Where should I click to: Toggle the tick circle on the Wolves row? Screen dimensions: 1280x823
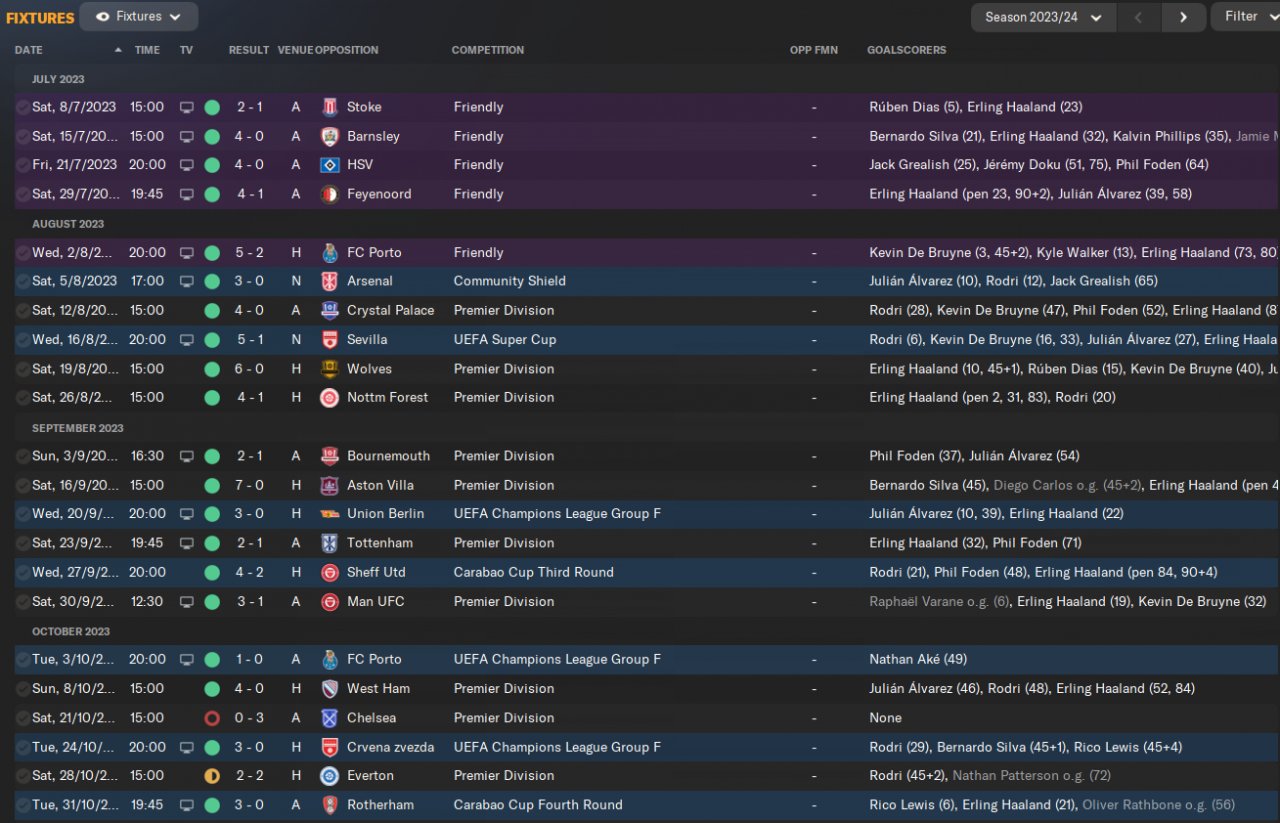click(23, 369)
